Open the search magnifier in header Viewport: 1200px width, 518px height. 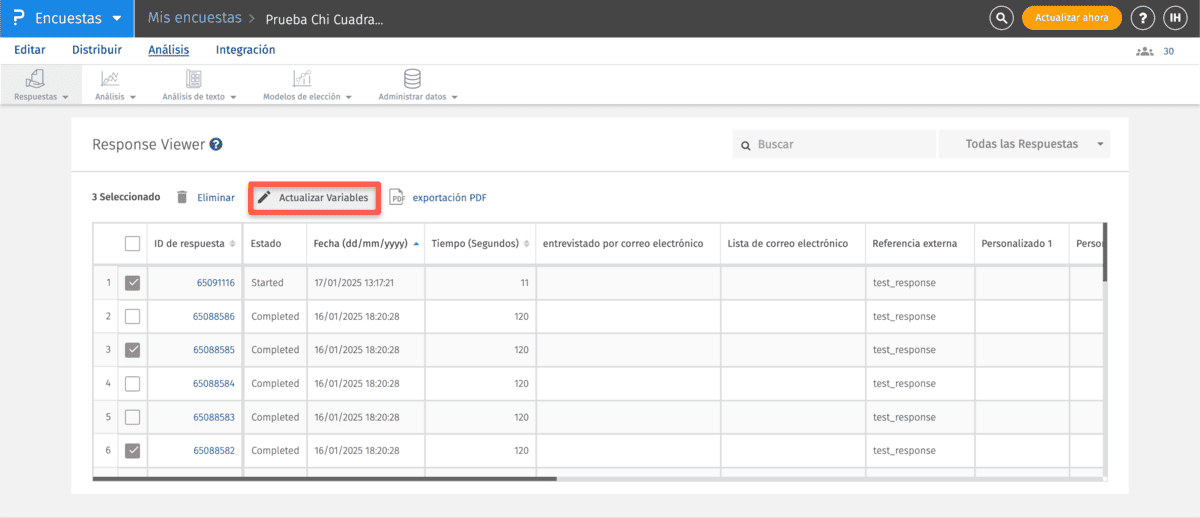[1001, 18]
